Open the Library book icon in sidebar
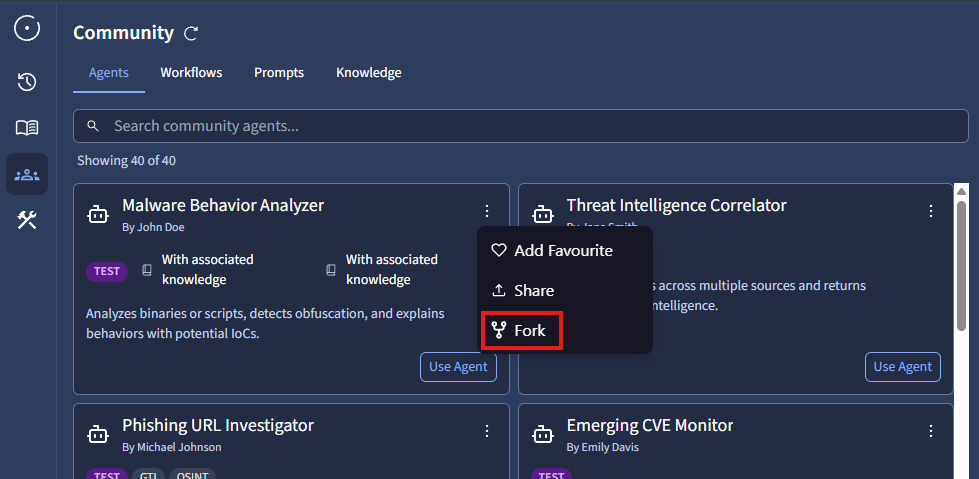979x479 pixels. [27, 128]
